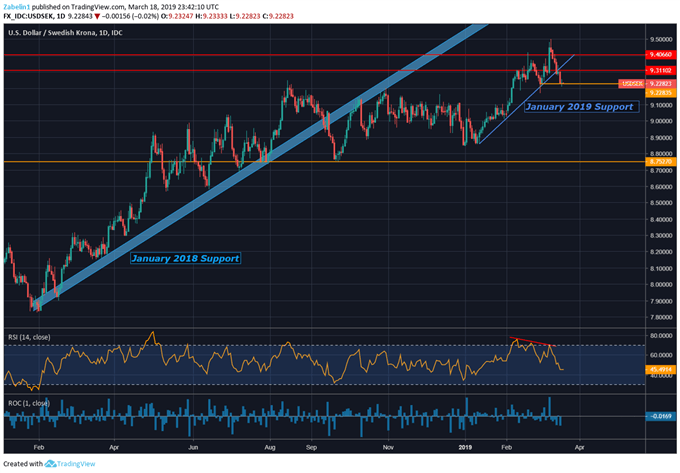Click the red RSI divergence trendline
The height and width of the screenshot is (473, 680).
click(533, 341)
